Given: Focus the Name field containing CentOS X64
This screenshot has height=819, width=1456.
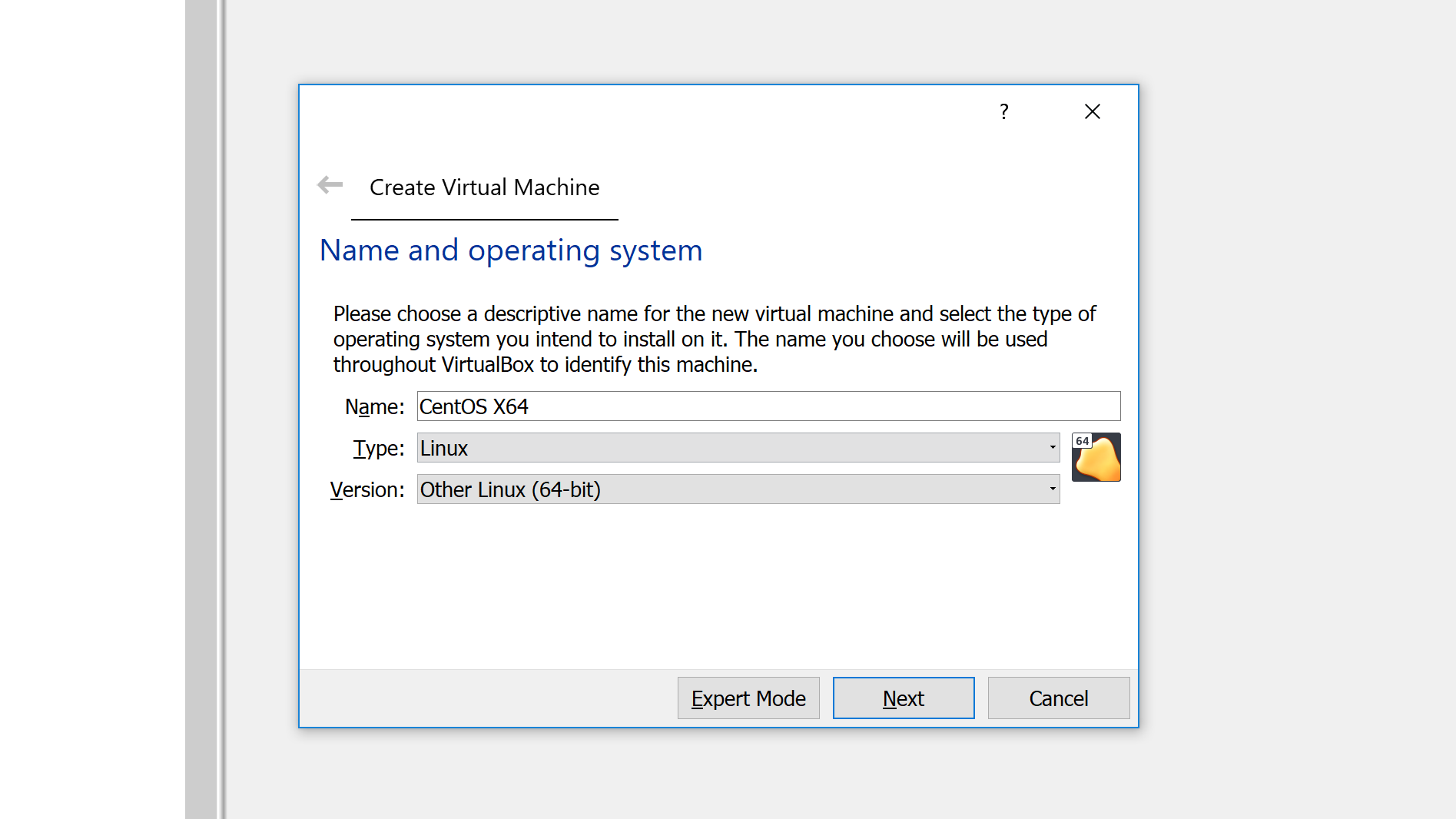Looking at the screenshot, I should [x=768, y=406].
